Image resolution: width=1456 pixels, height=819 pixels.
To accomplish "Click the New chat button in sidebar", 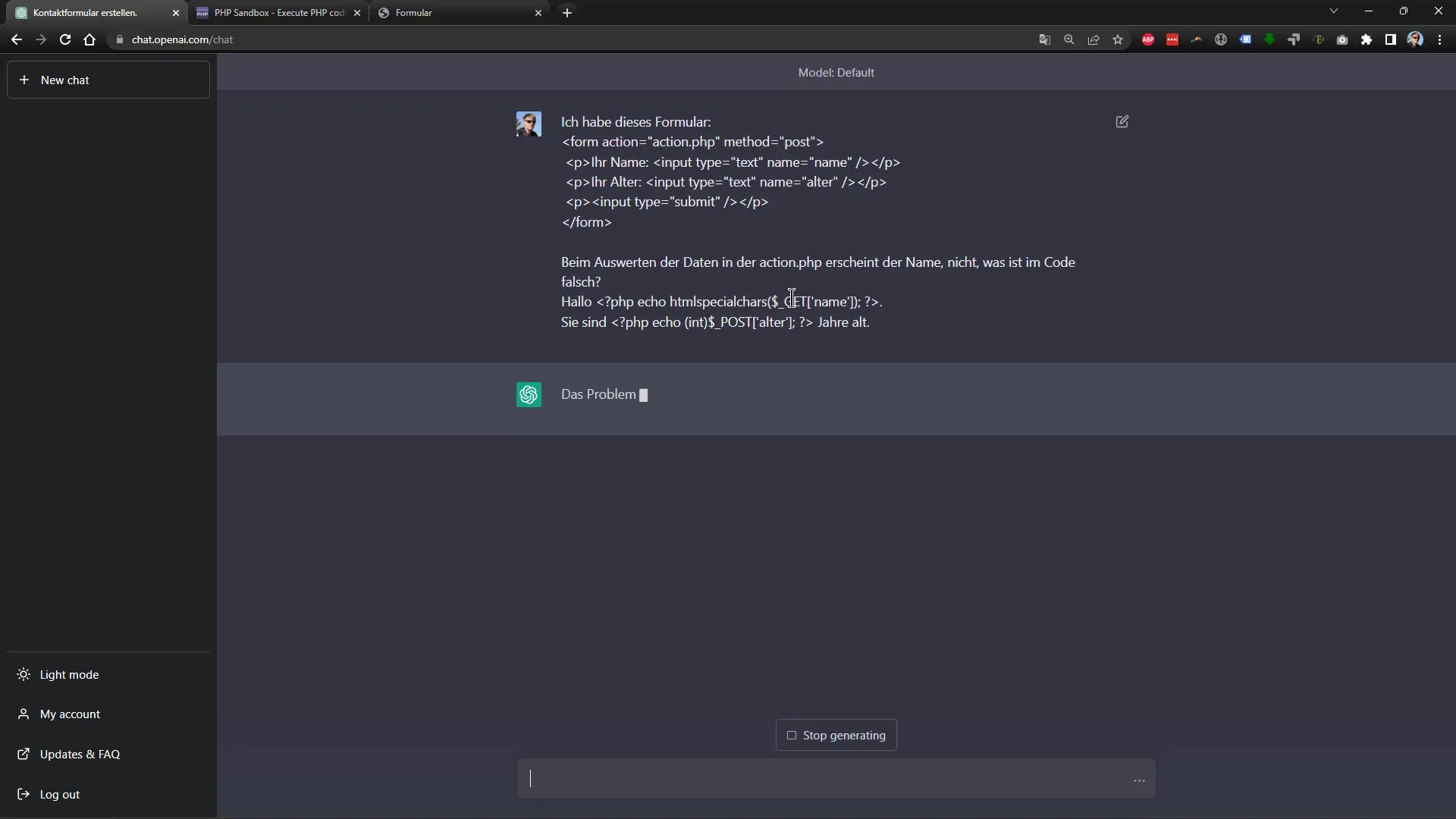I will [x=109, y=80].
